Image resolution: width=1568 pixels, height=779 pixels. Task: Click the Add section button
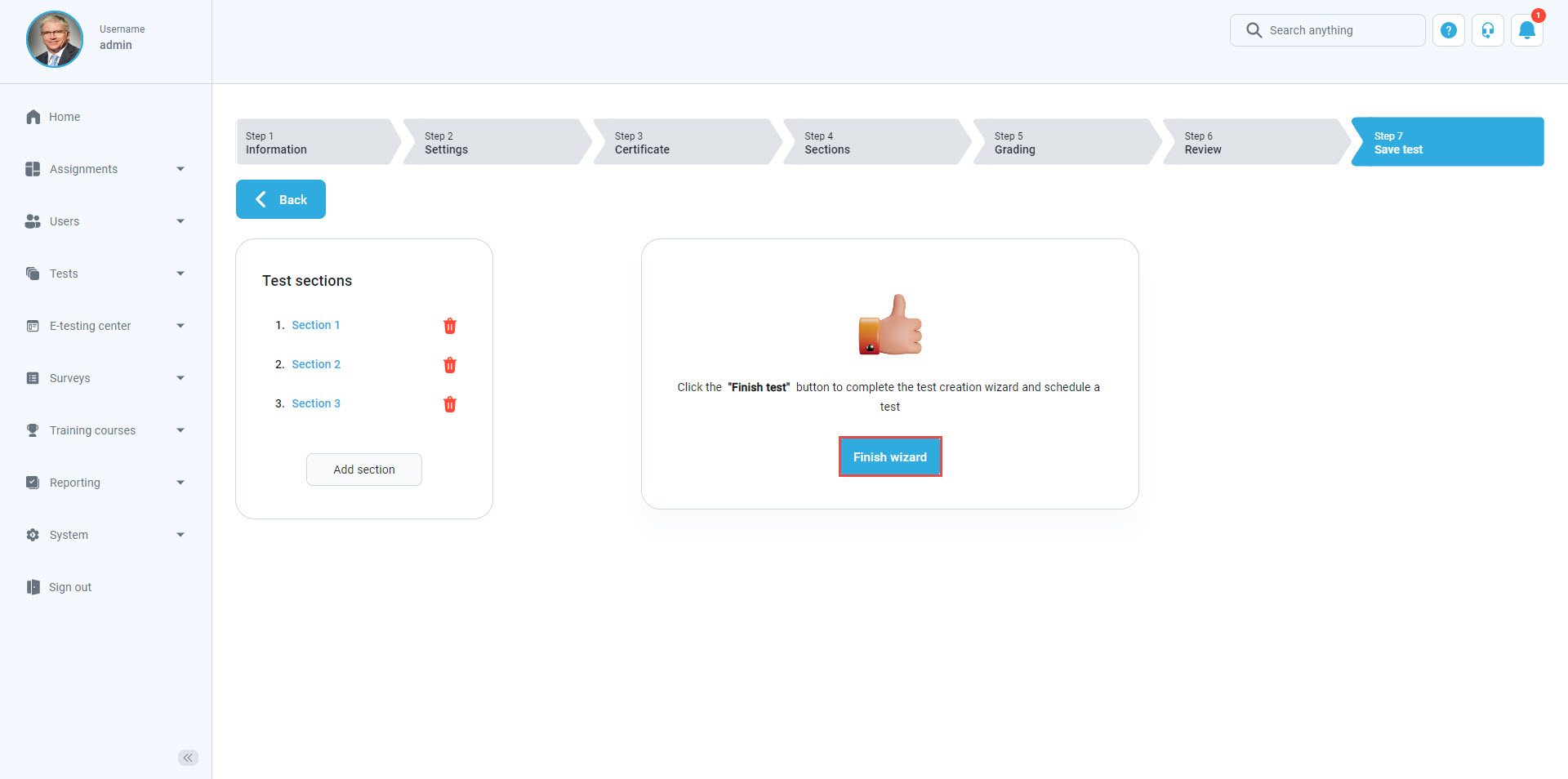click(x=364, y=470)
